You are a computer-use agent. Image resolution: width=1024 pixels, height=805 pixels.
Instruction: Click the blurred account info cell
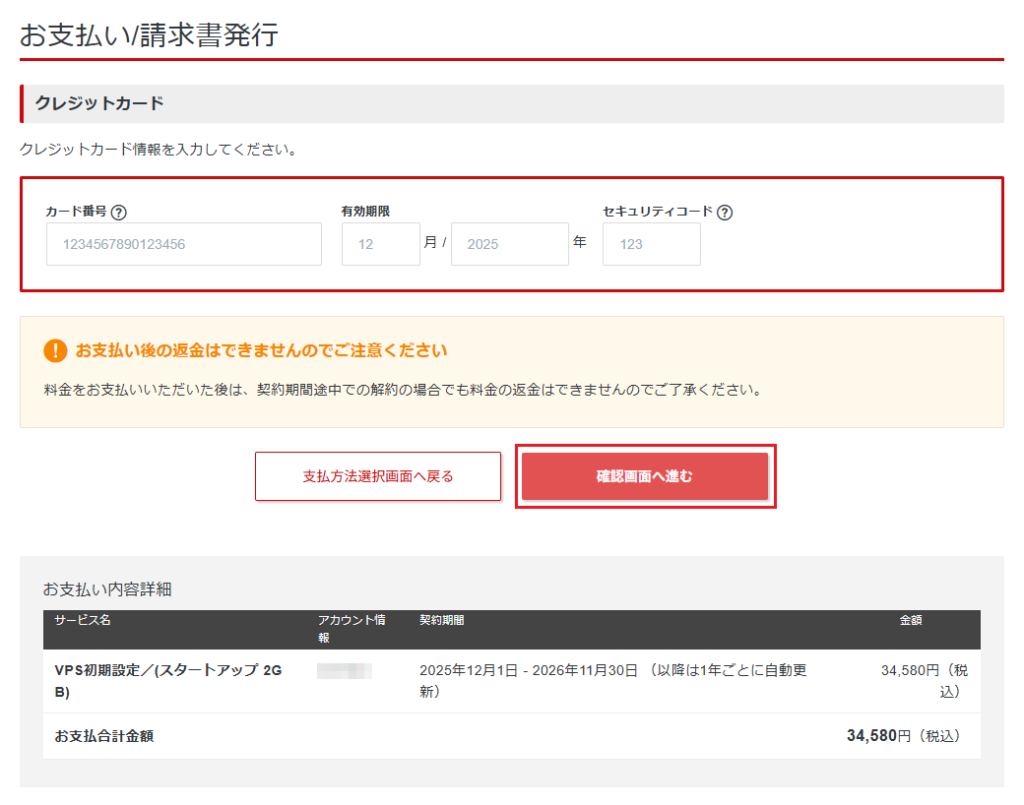(344, 671)
